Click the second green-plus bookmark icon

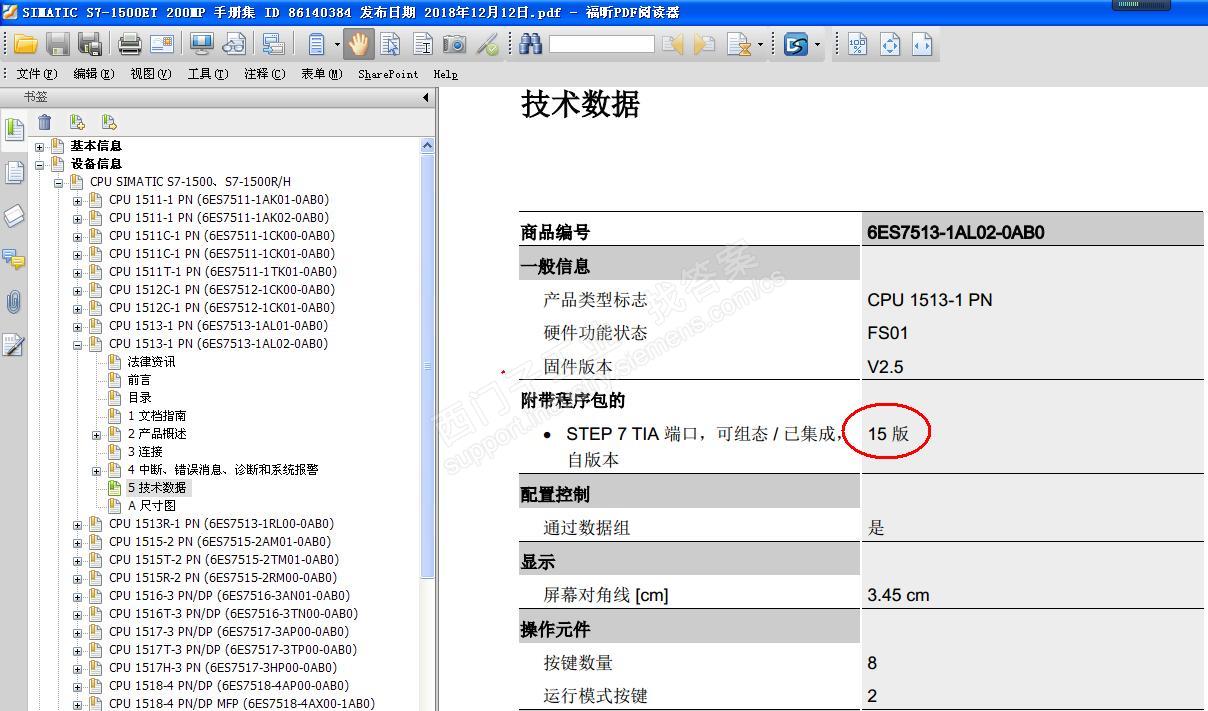click(109, 122)
